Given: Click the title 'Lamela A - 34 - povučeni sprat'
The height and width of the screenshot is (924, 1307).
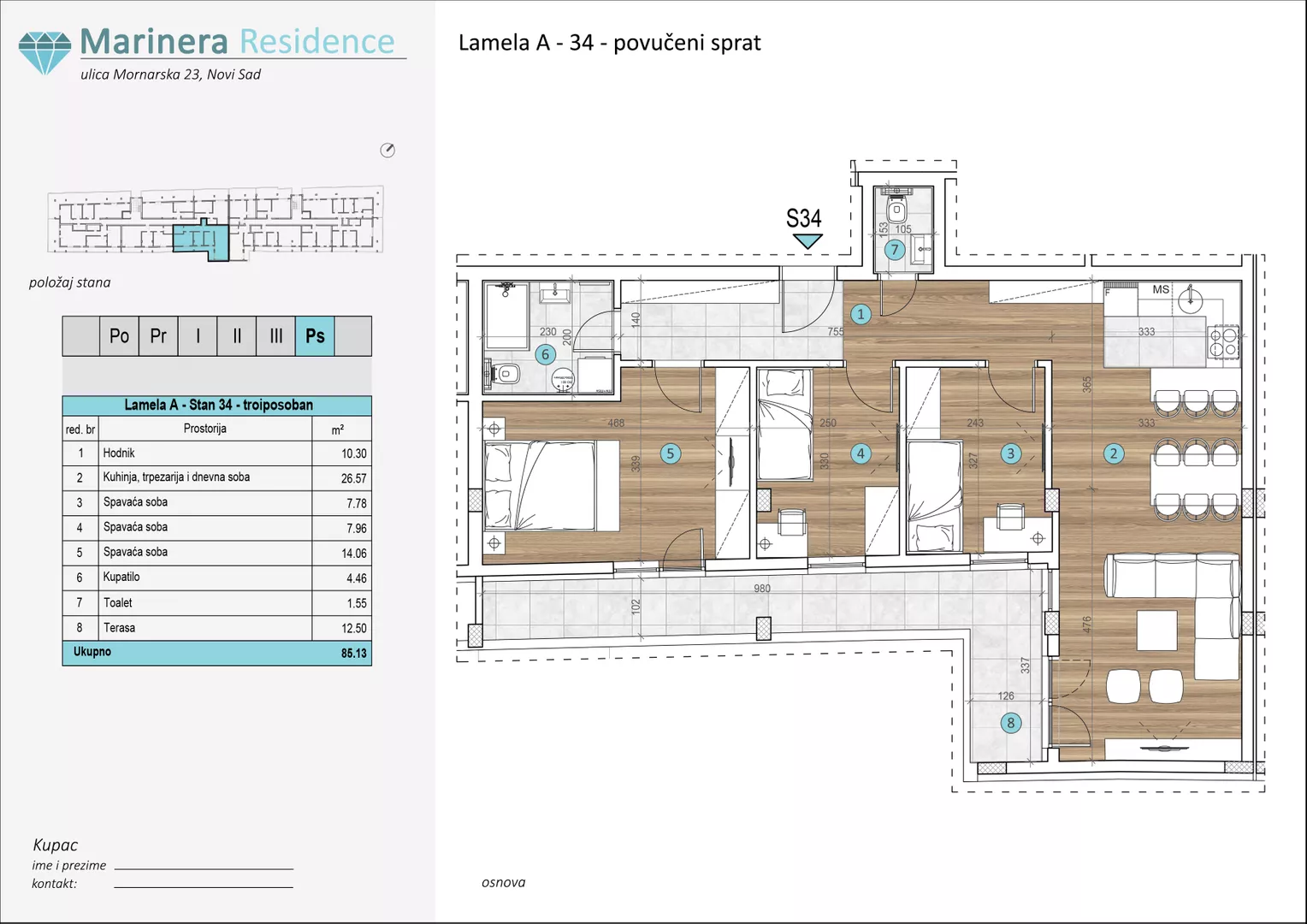Looking at the screenshot, I should click(x=609, y=43).
